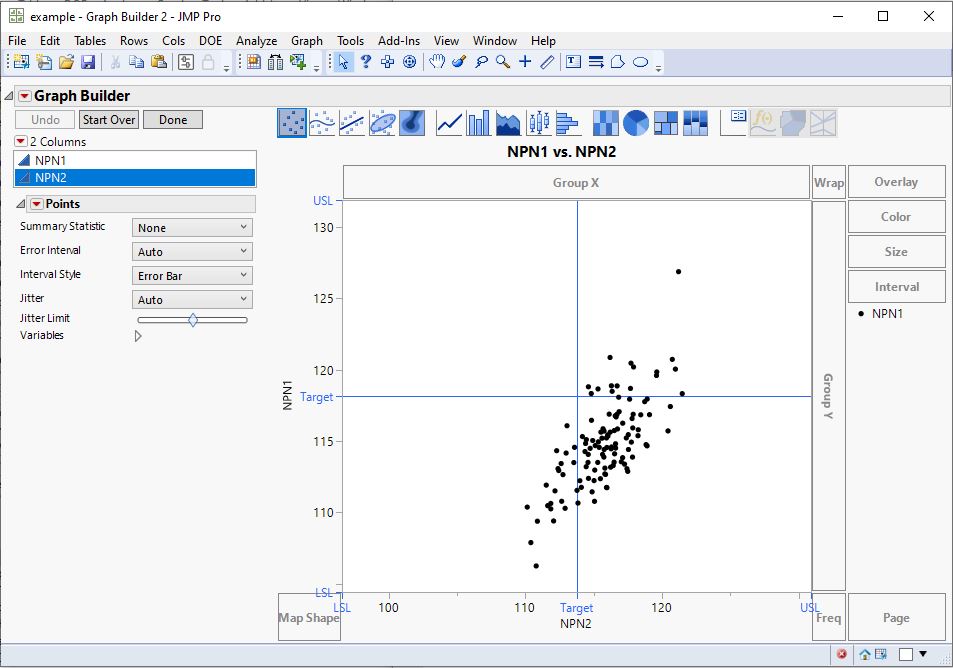
Task: Select the Smoother element icon
Action: [322, 120]
